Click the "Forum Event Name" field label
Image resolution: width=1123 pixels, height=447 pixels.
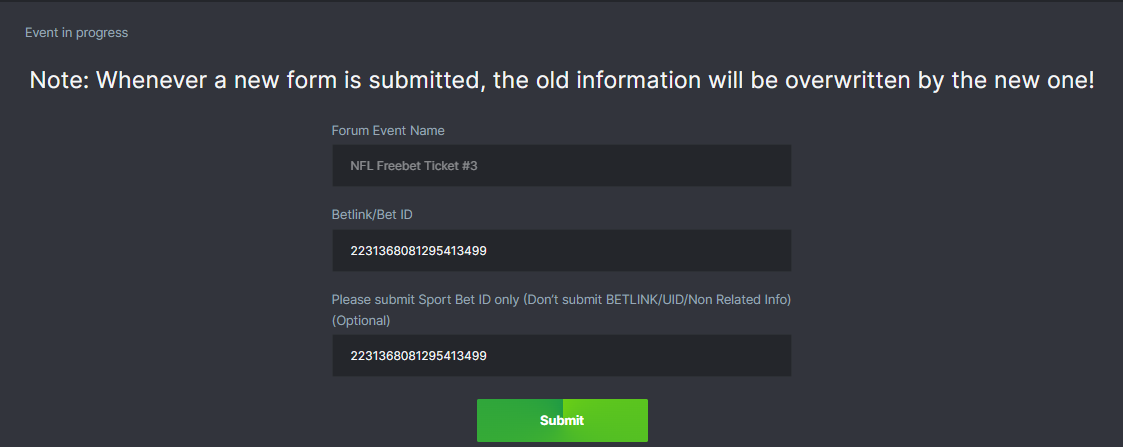[388, 131]
